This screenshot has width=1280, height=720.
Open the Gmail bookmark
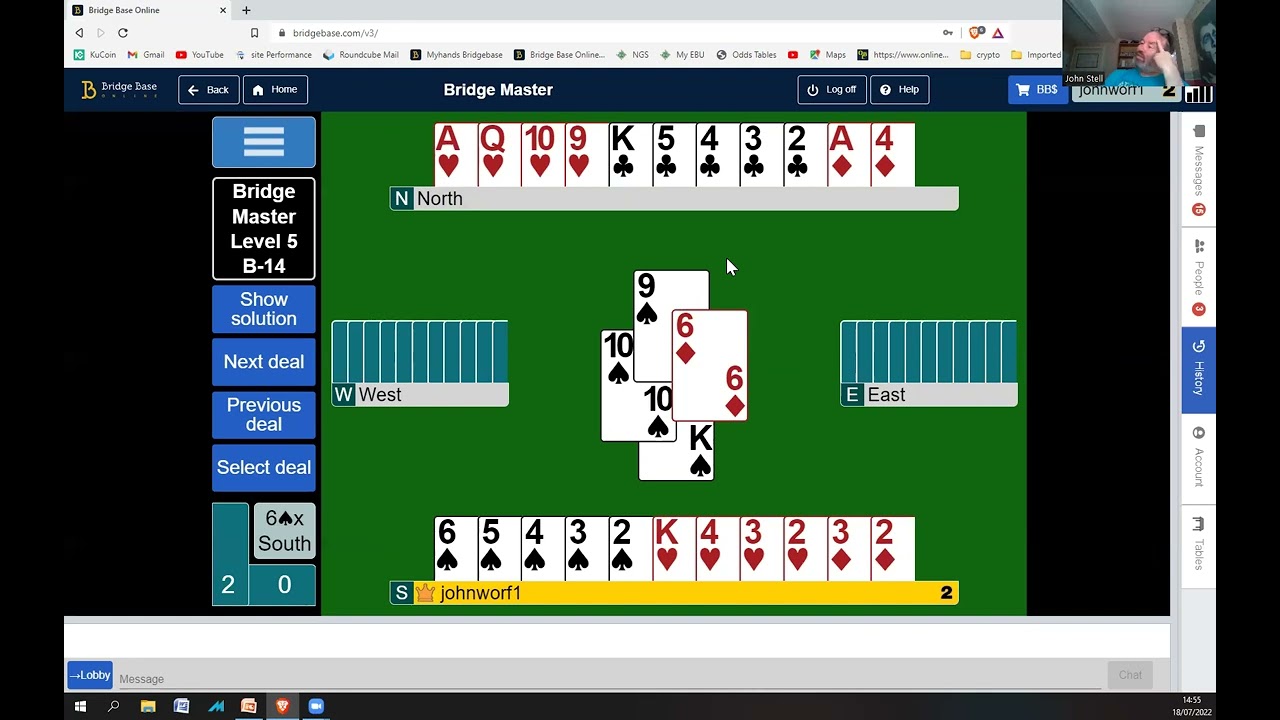pyautogui.click(x=146, y=55)
